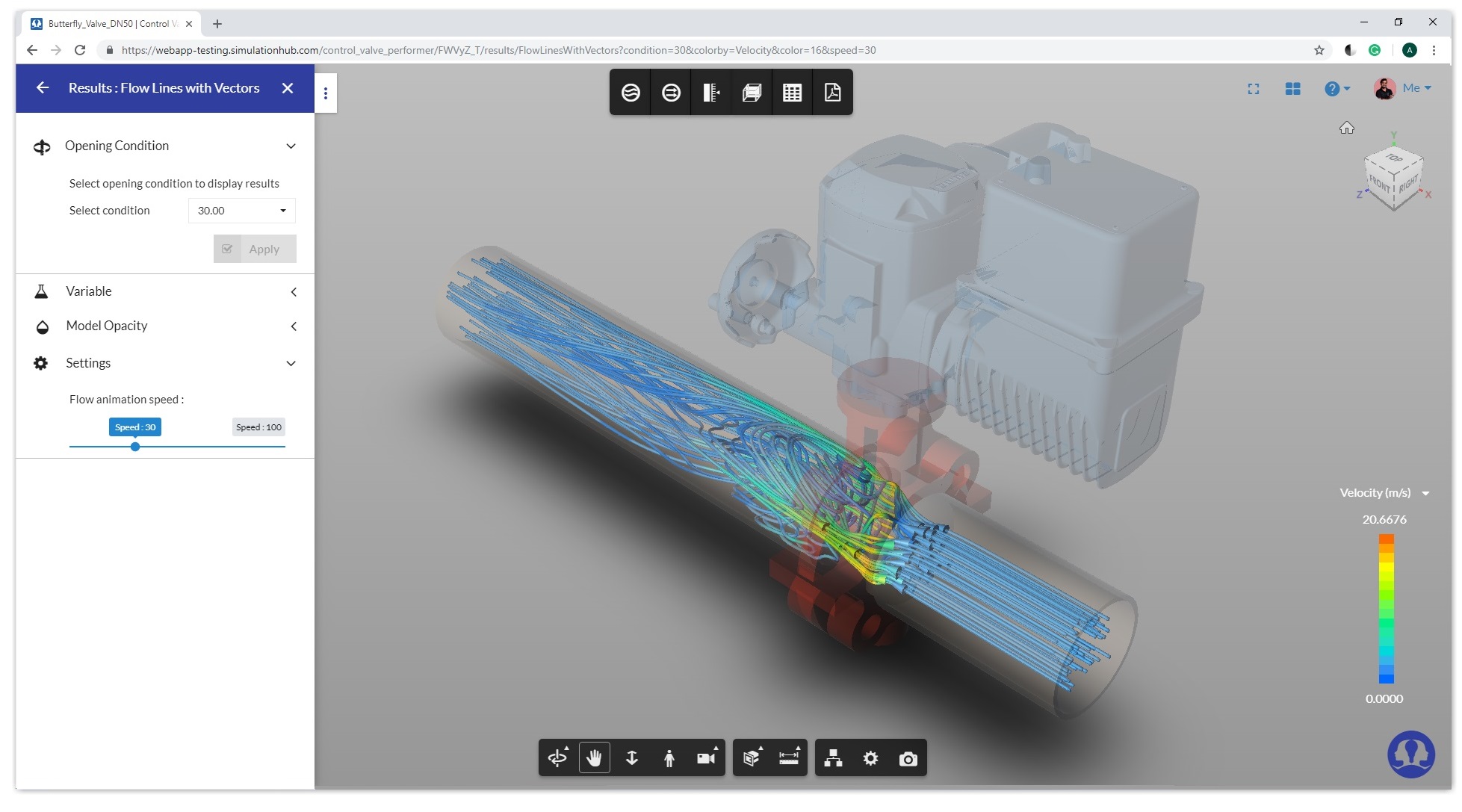Screen dimensions: 1462x812
Task: Show velocity vectors using the arrows icon
Action: click(x=672, y=93)
